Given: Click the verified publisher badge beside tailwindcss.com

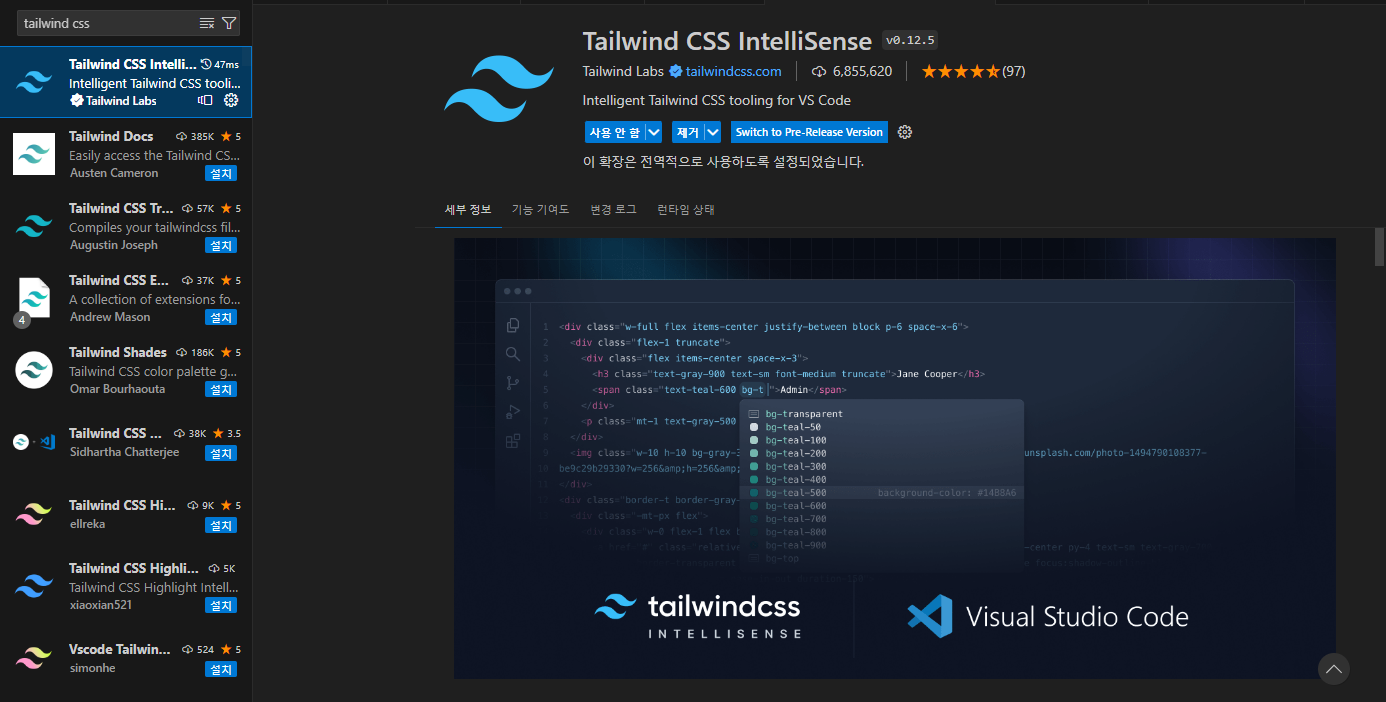Looking at the screenshot, I should [x=676, y=71].
